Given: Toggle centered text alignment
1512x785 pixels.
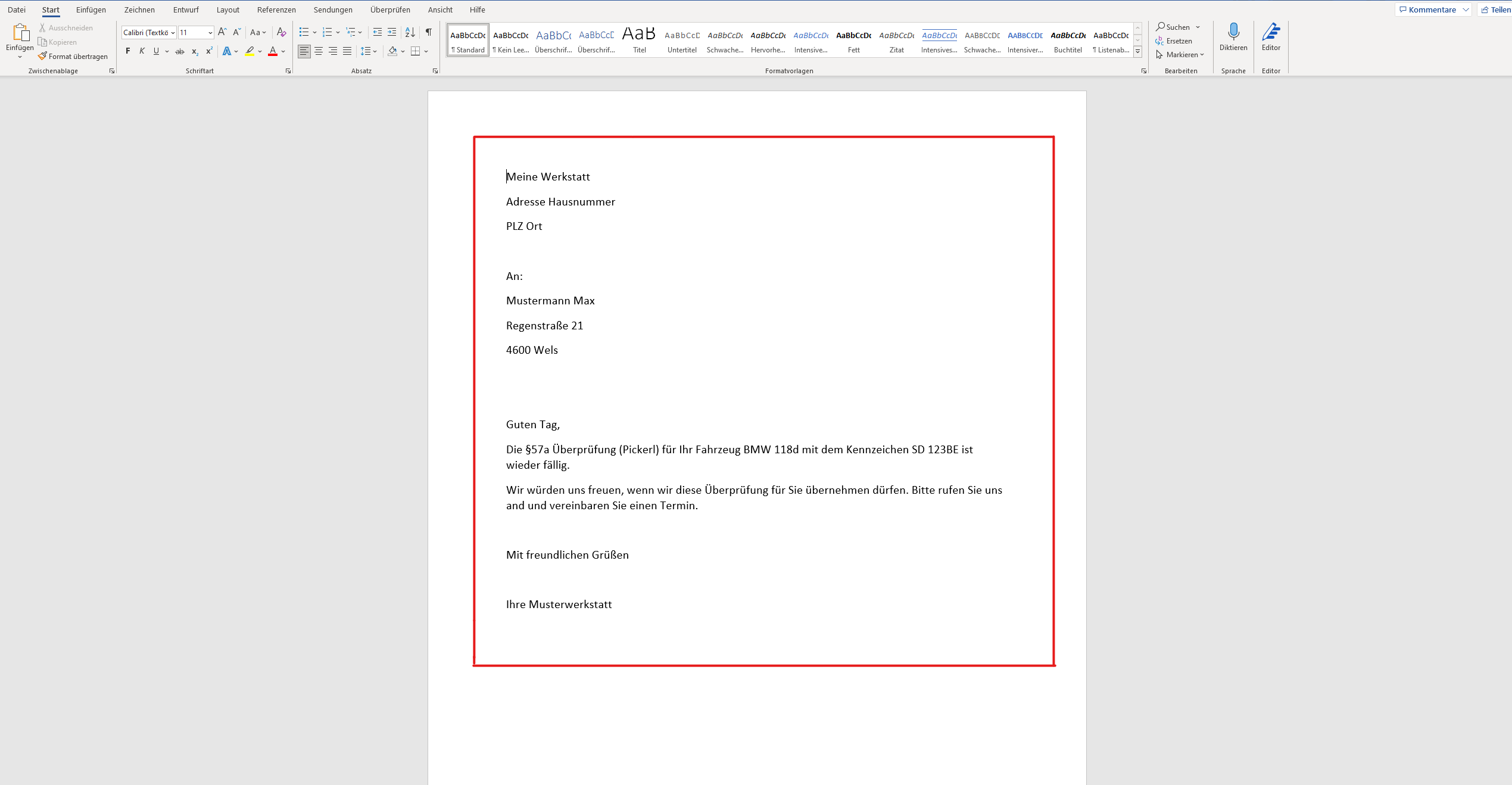Looking at the screenshot, I should point(319,52).
